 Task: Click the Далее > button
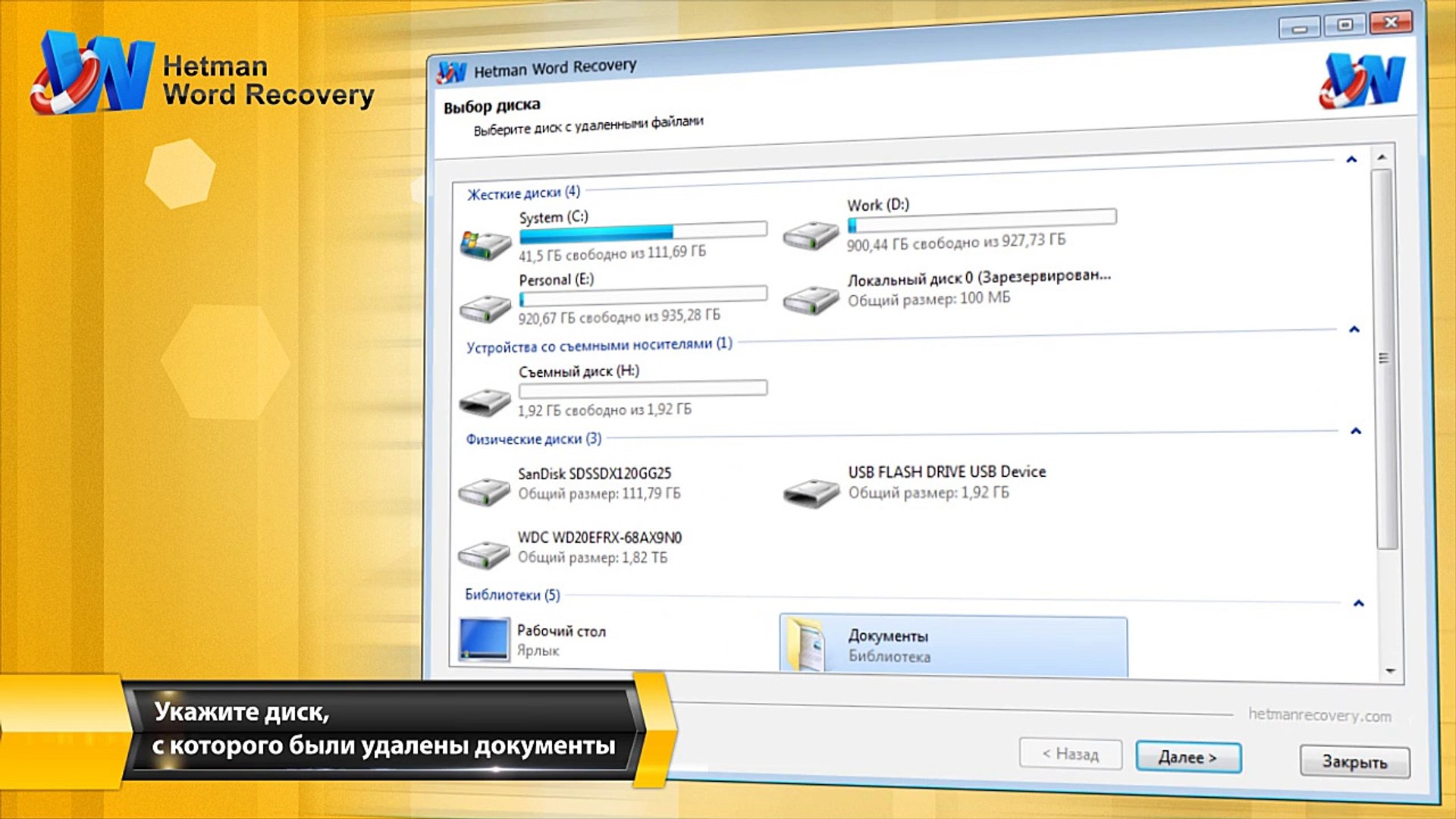click(1188, 757)
